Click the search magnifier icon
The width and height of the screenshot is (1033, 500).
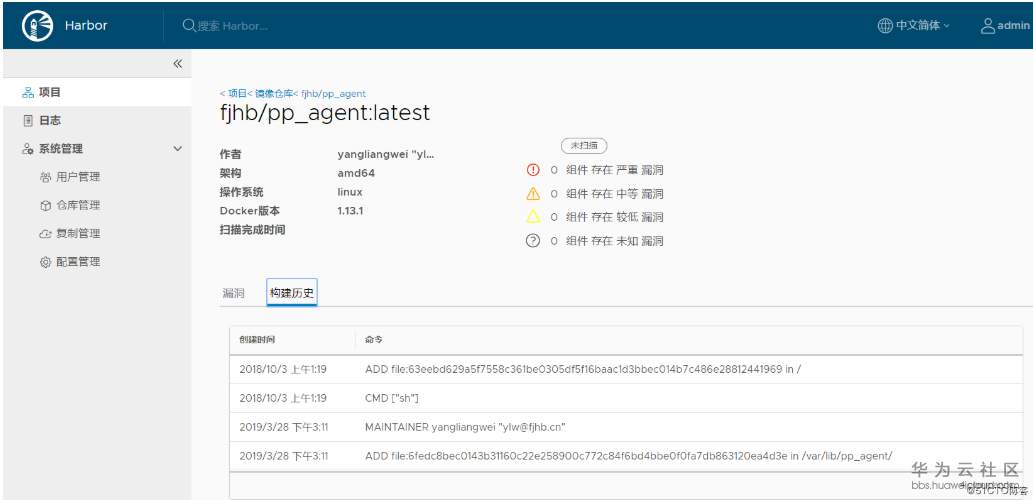point(189,26)
